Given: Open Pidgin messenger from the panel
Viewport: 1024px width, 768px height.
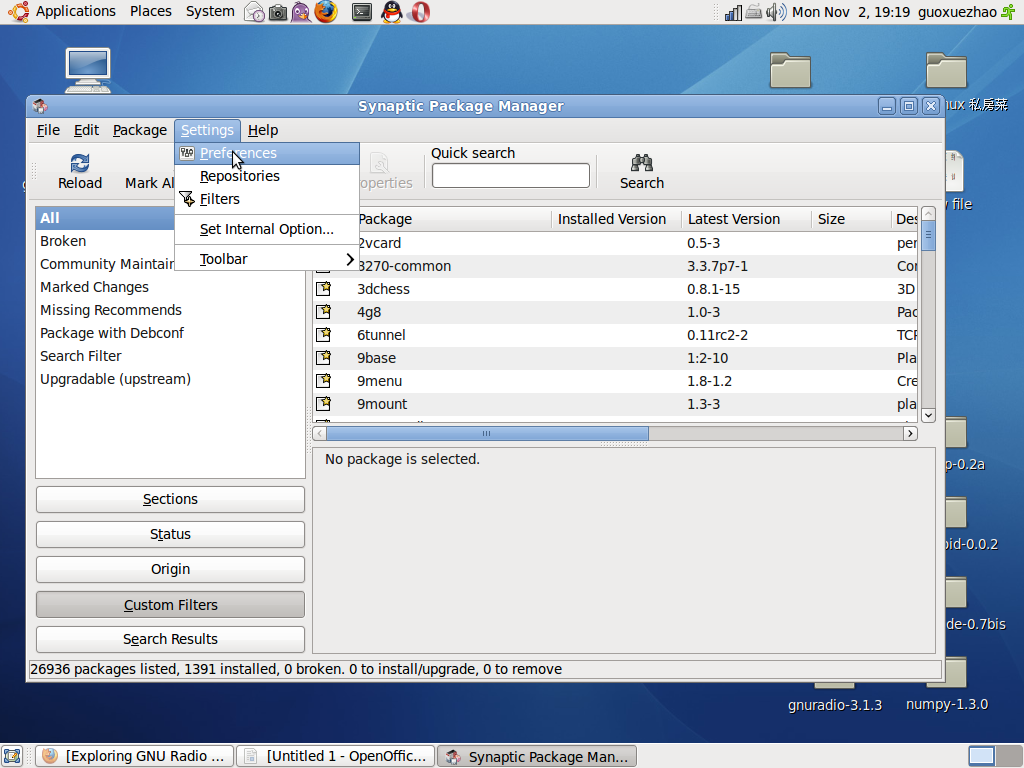Looking at the screenshot, I should [x=301, y=12].
